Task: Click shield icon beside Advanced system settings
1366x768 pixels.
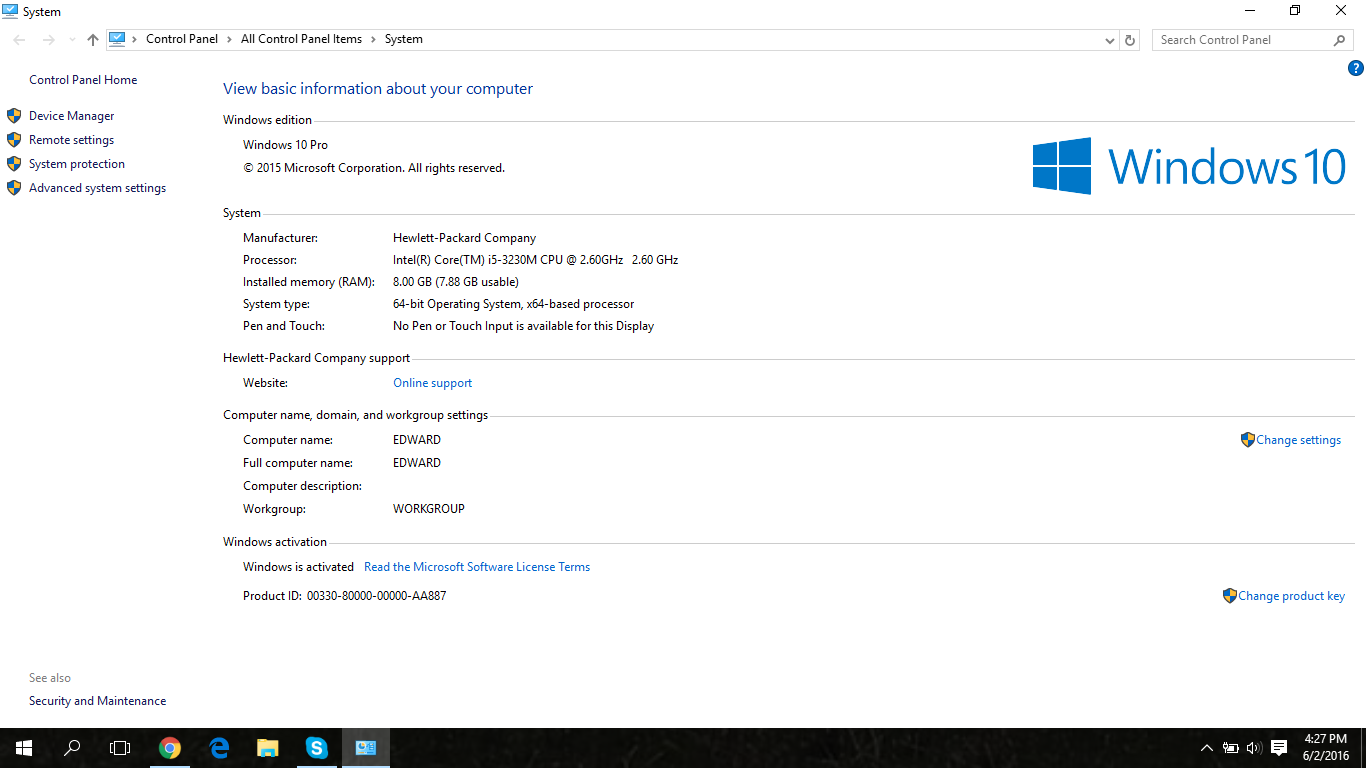Action: pos(14,187)
